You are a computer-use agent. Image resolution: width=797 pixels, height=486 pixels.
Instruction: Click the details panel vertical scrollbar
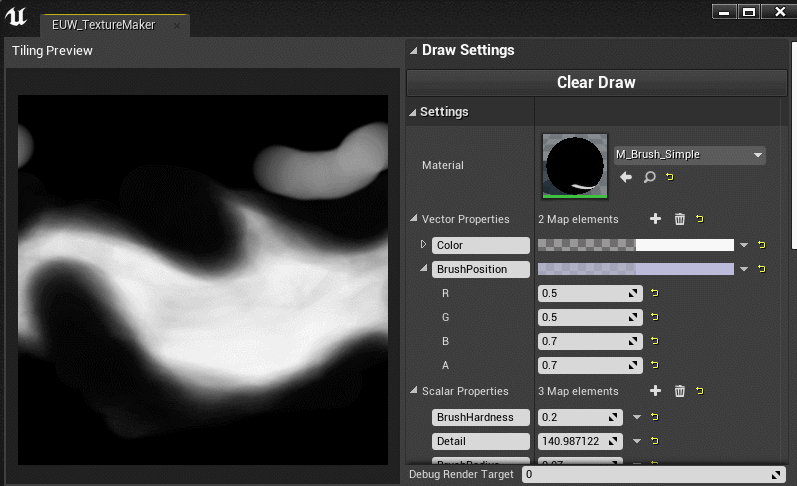click(x=793, y=146)
